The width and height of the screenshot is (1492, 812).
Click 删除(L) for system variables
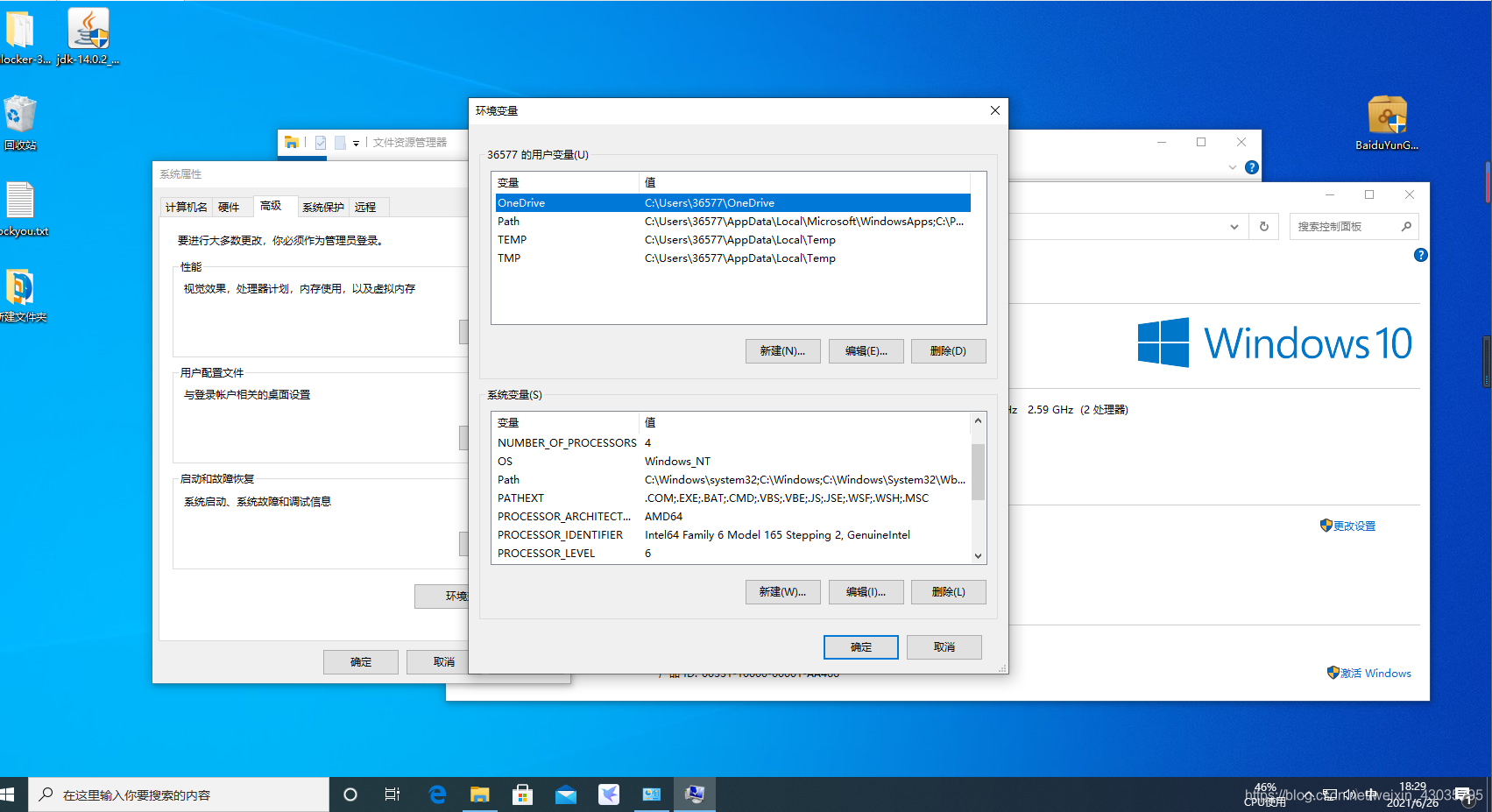pos(948,592)
